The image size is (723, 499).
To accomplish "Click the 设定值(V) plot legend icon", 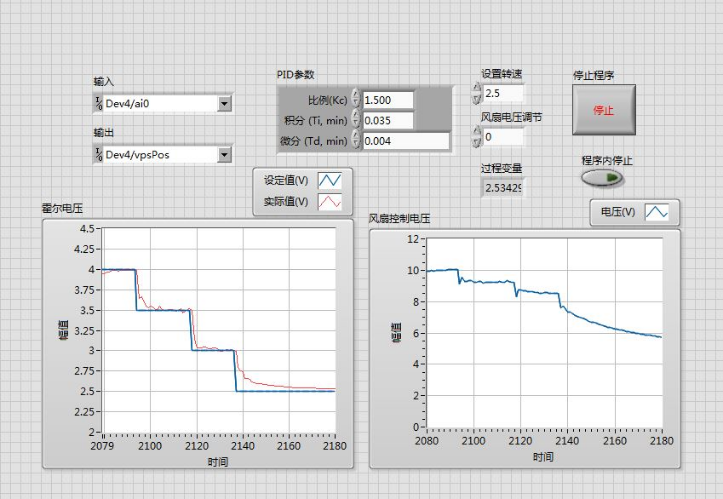I will pyautogui.click(x=329, y=181).
